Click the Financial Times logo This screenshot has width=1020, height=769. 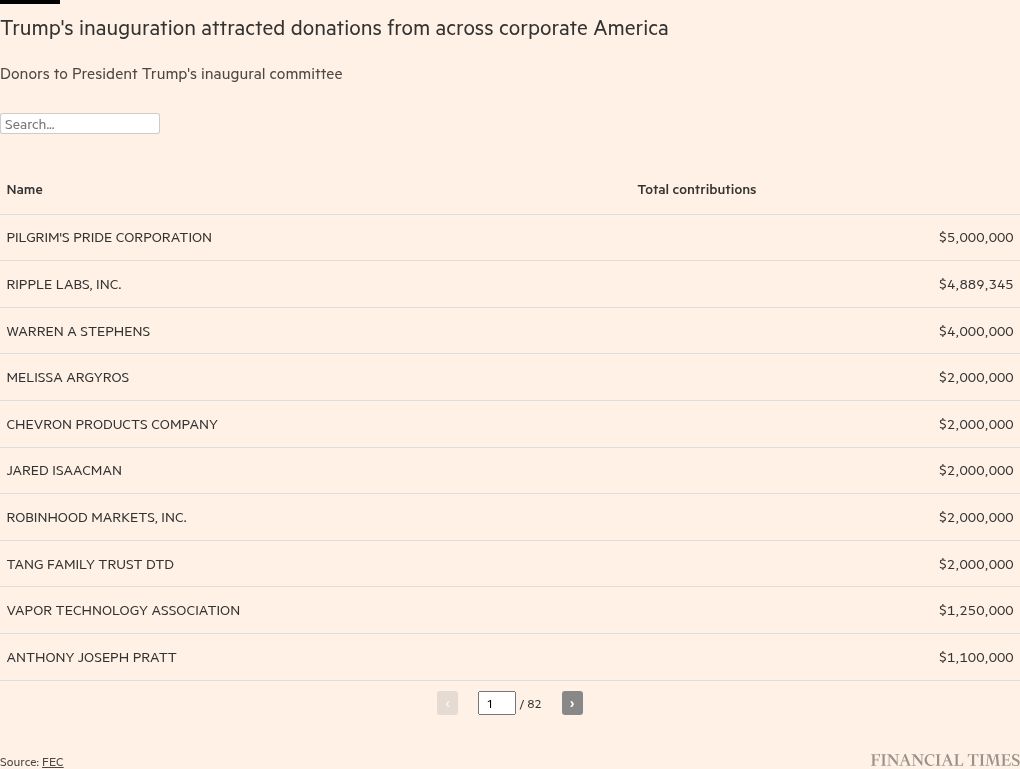(x=945, y=760)
